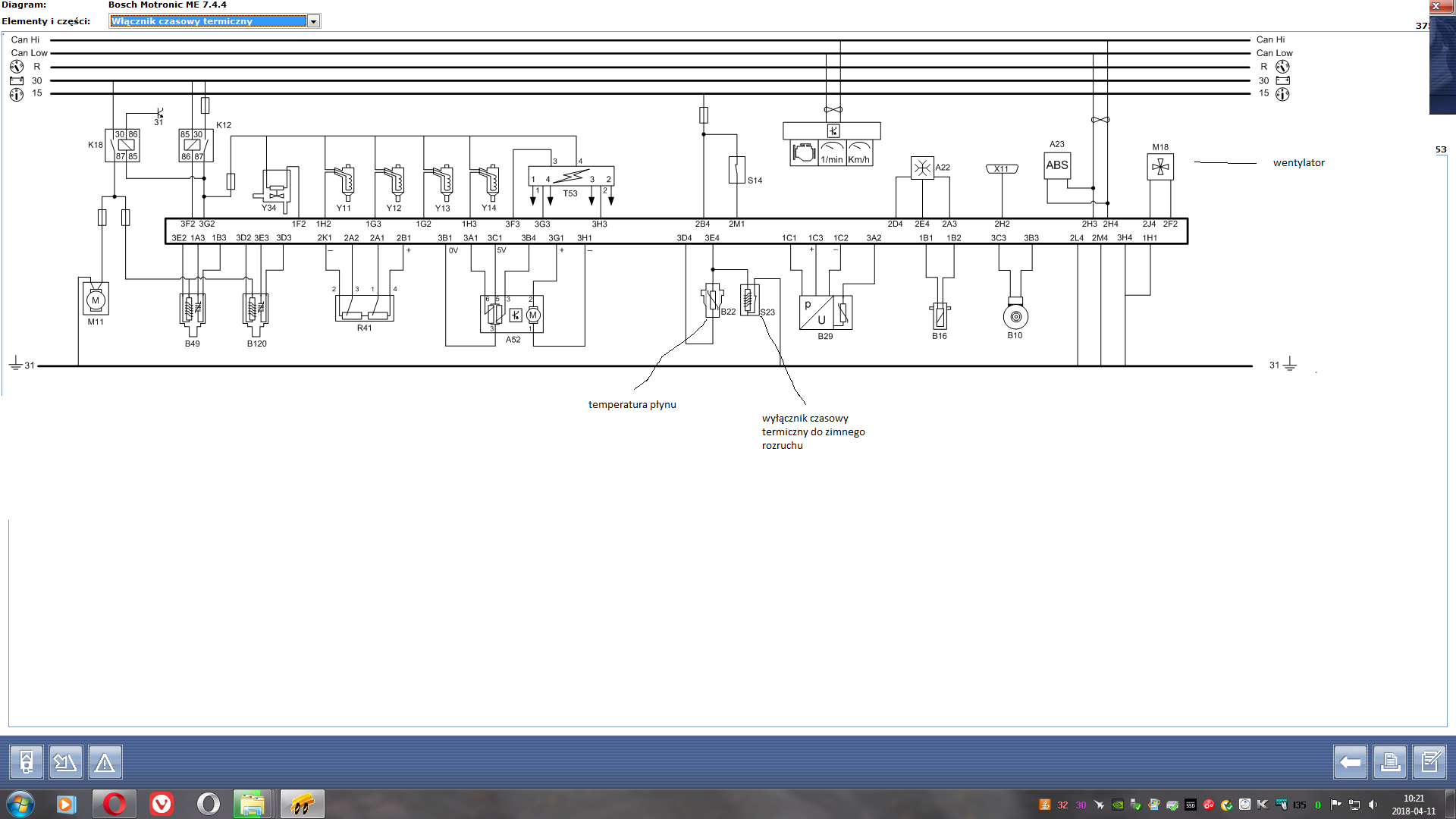Click the M18 fan symbol
Viewport: 1456px width, 819px height.
[1160, 167]
